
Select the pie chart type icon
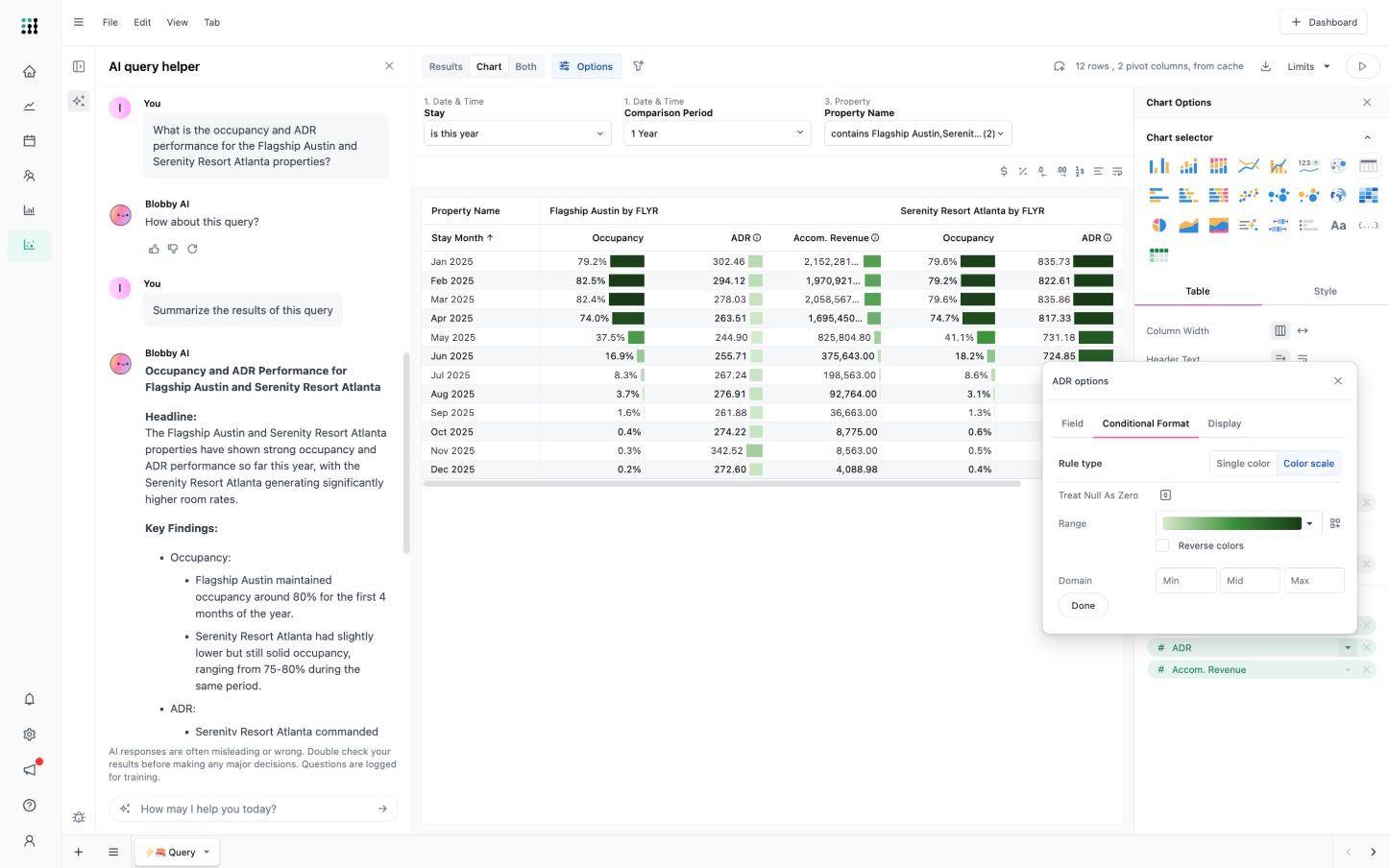[1158, 226]
